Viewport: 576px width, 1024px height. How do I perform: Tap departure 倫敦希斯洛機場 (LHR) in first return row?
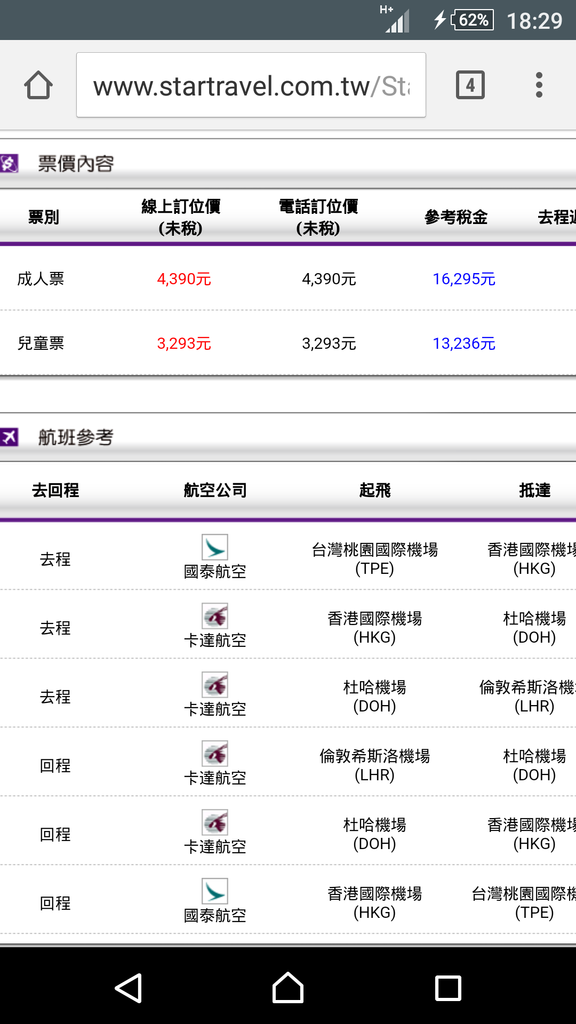pyautogui.click(x=375, y=765)
